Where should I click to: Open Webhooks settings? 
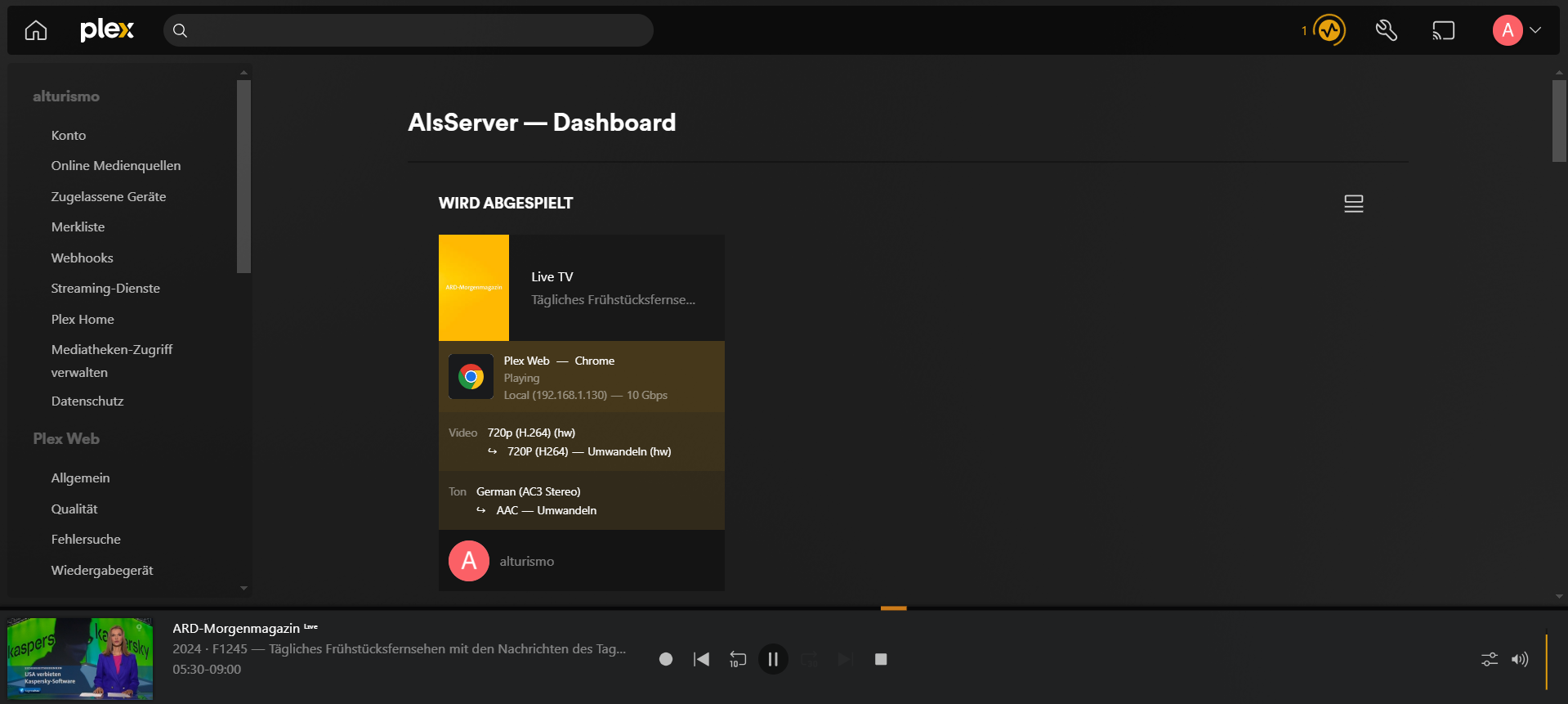pos(83,258)
